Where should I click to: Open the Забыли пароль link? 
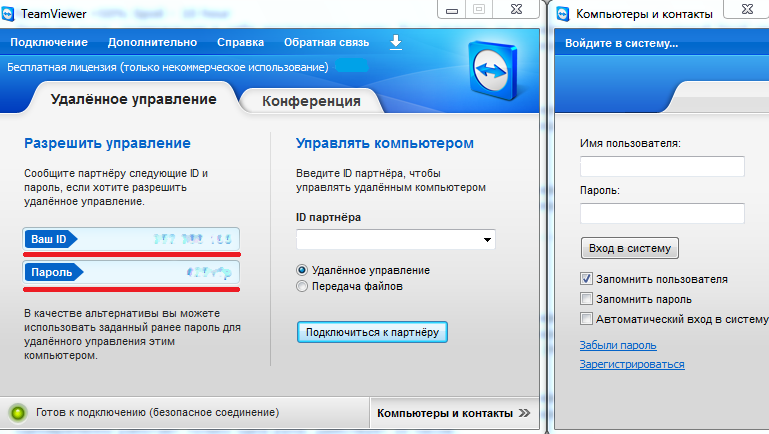pos(618,345)
